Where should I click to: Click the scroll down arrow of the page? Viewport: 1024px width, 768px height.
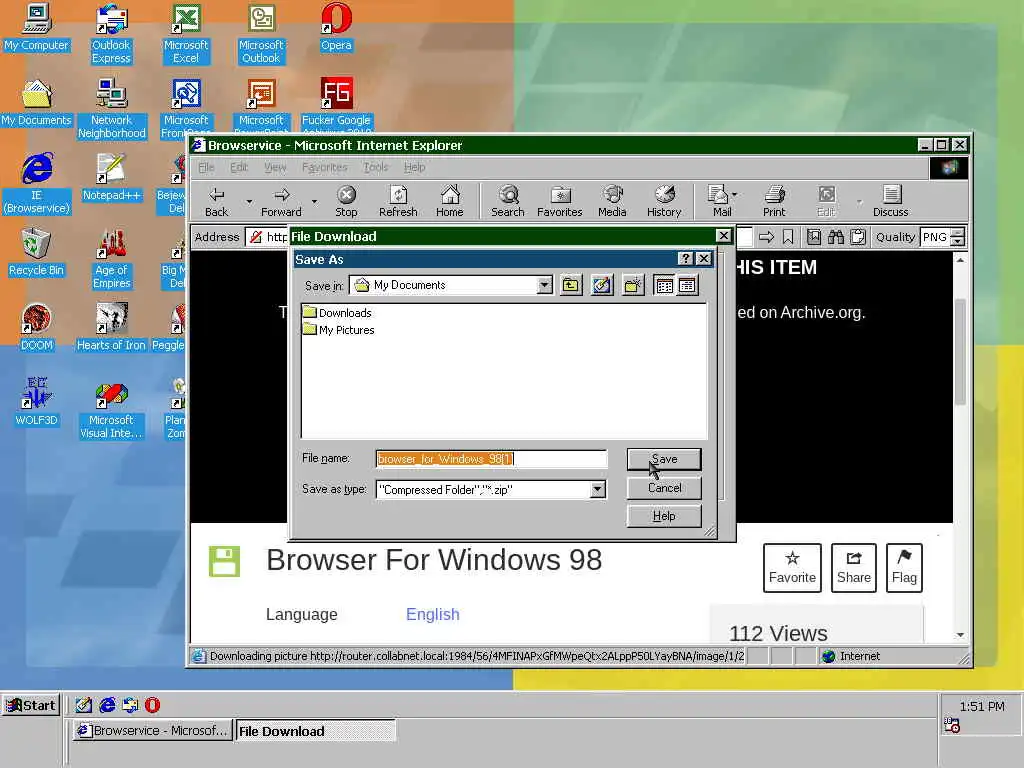959,635
